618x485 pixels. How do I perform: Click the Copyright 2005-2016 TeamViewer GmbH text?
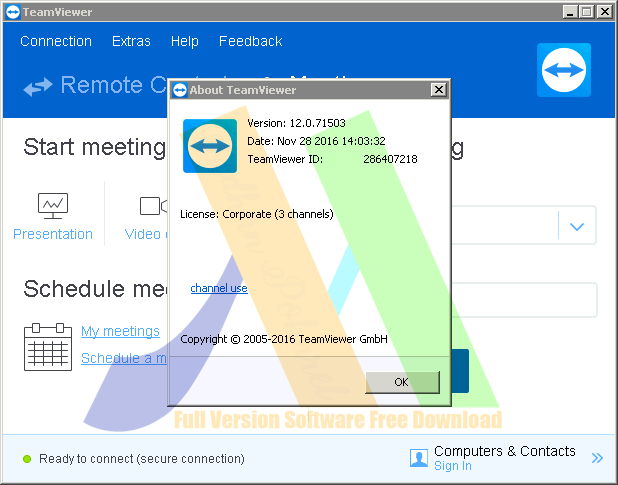(x=284, y=339)
